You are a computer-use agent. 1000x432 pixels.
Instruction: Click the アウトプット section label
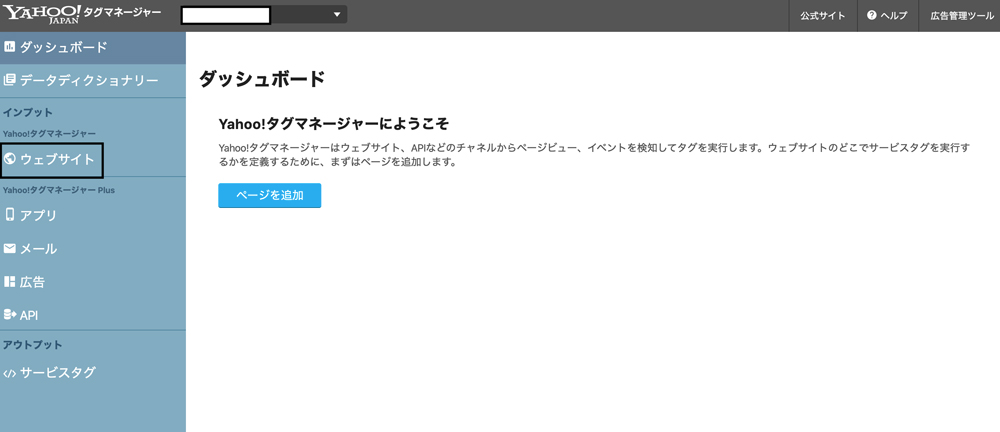pyautogui.click(x=33, y=345)
